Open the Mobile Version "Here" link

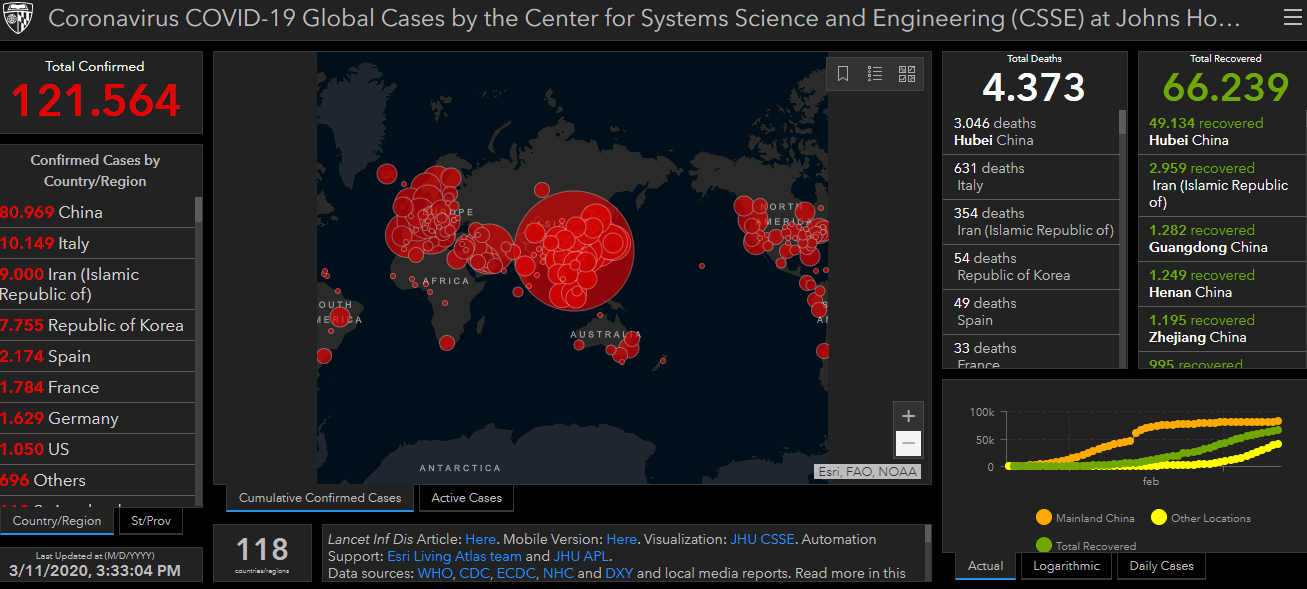[x=621, y=539]
